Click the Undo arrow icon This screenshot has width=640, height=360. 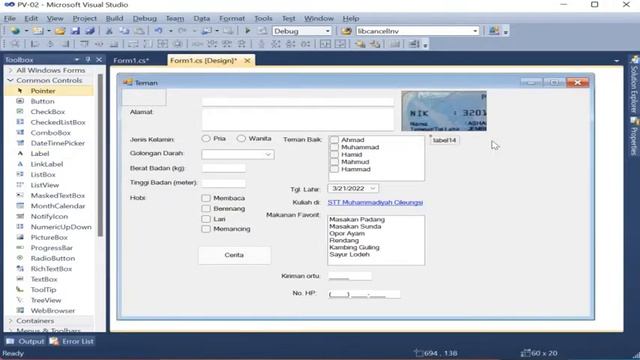tap(158, 31)
